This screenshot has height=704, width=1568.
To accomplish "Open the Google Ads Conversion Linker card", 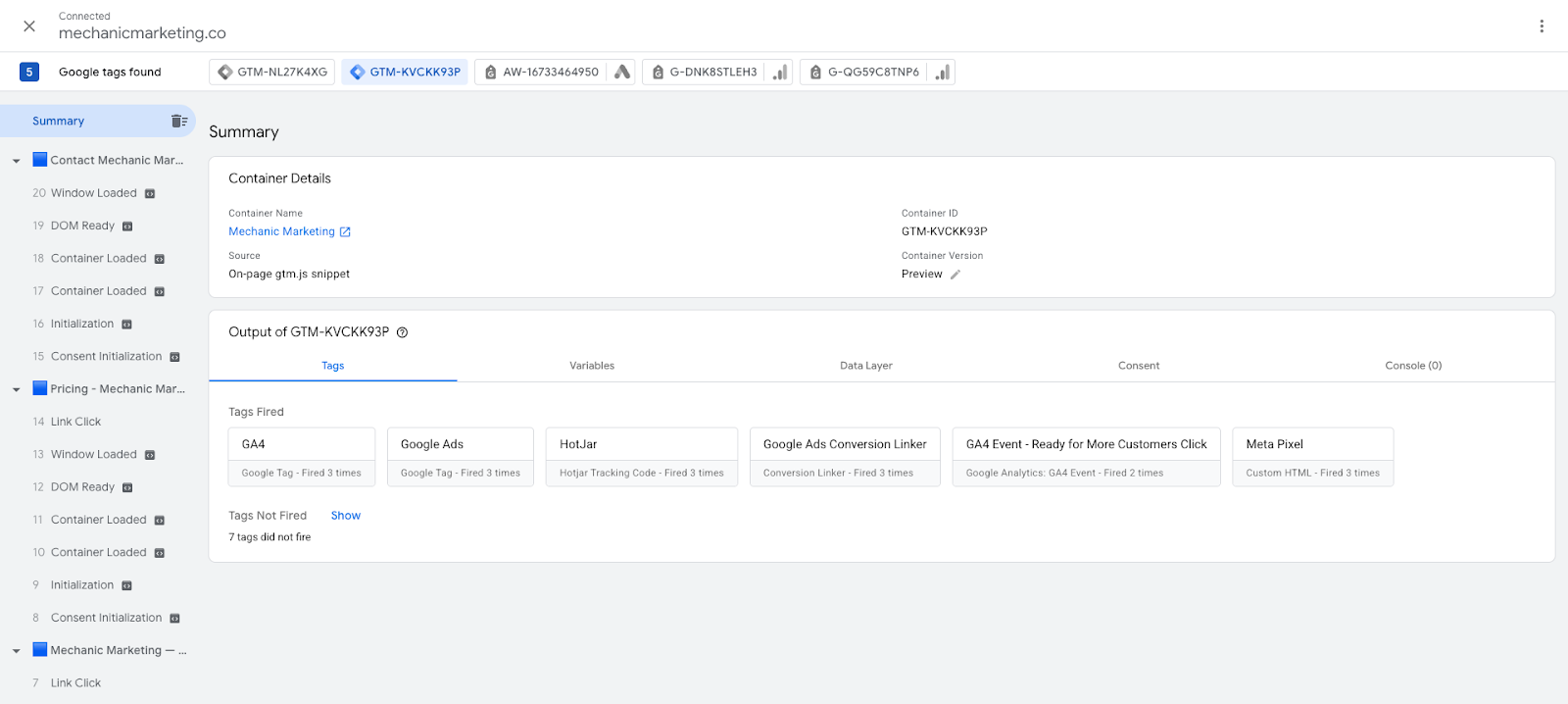I will tap(845, 457).
